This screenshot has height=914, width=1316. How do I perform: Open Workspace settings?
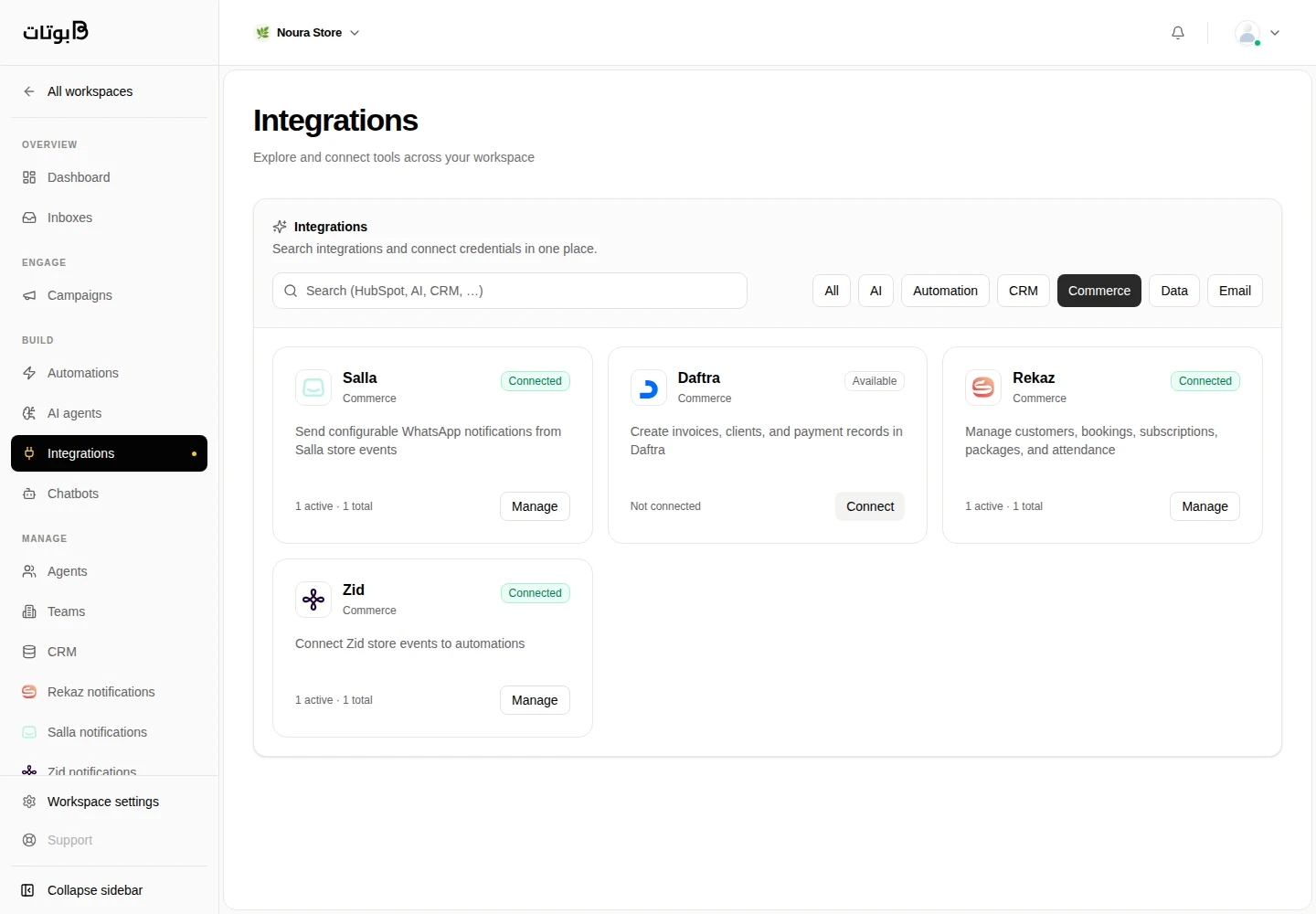tap(109, 802)
